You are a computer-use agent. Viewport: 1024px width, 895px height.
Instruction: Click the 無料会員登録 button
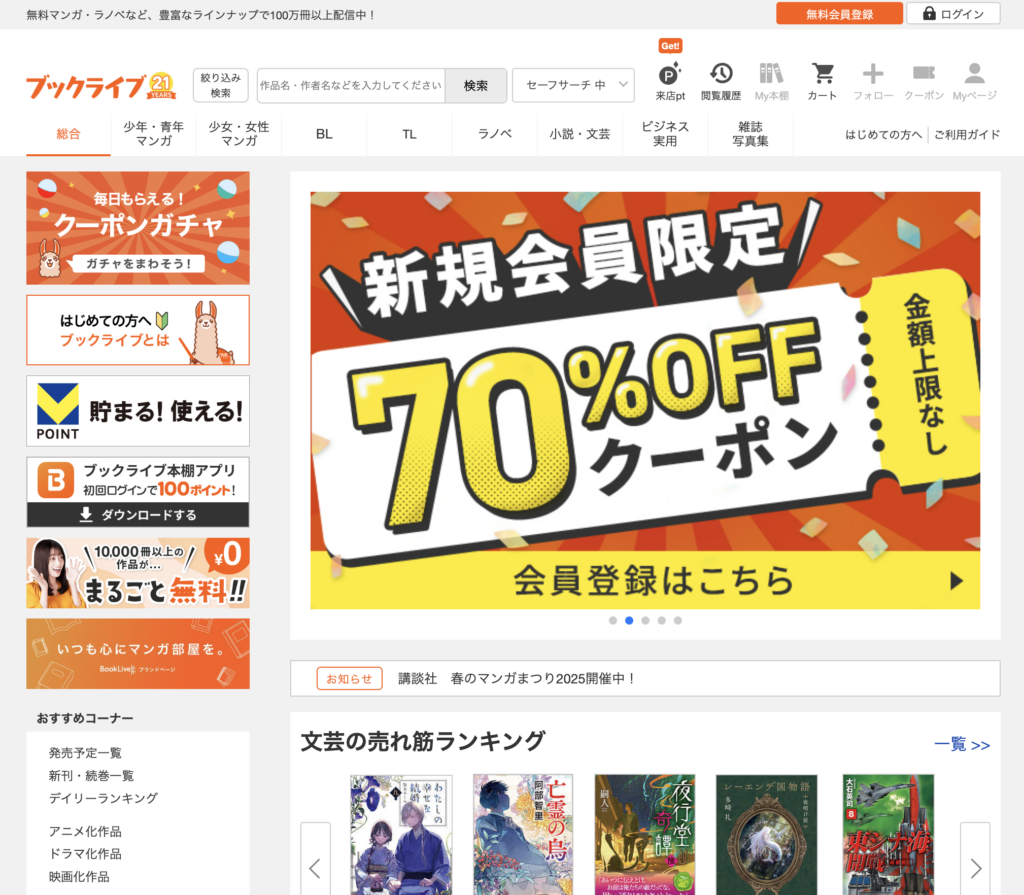(838, 14)
